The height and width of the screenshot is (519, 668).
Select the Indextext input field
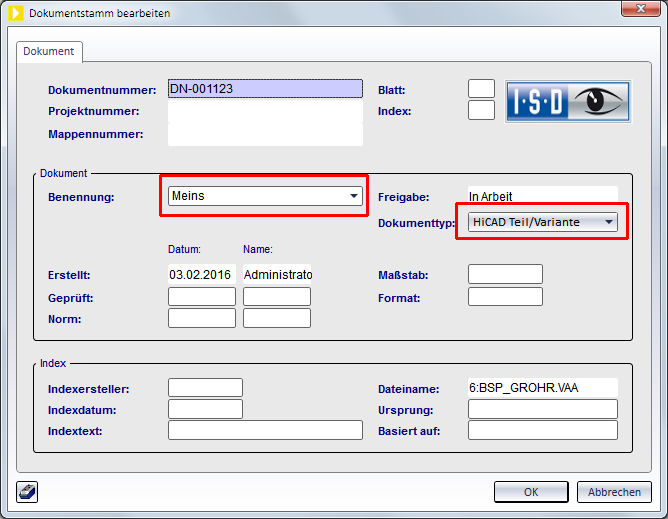point(265,431)
